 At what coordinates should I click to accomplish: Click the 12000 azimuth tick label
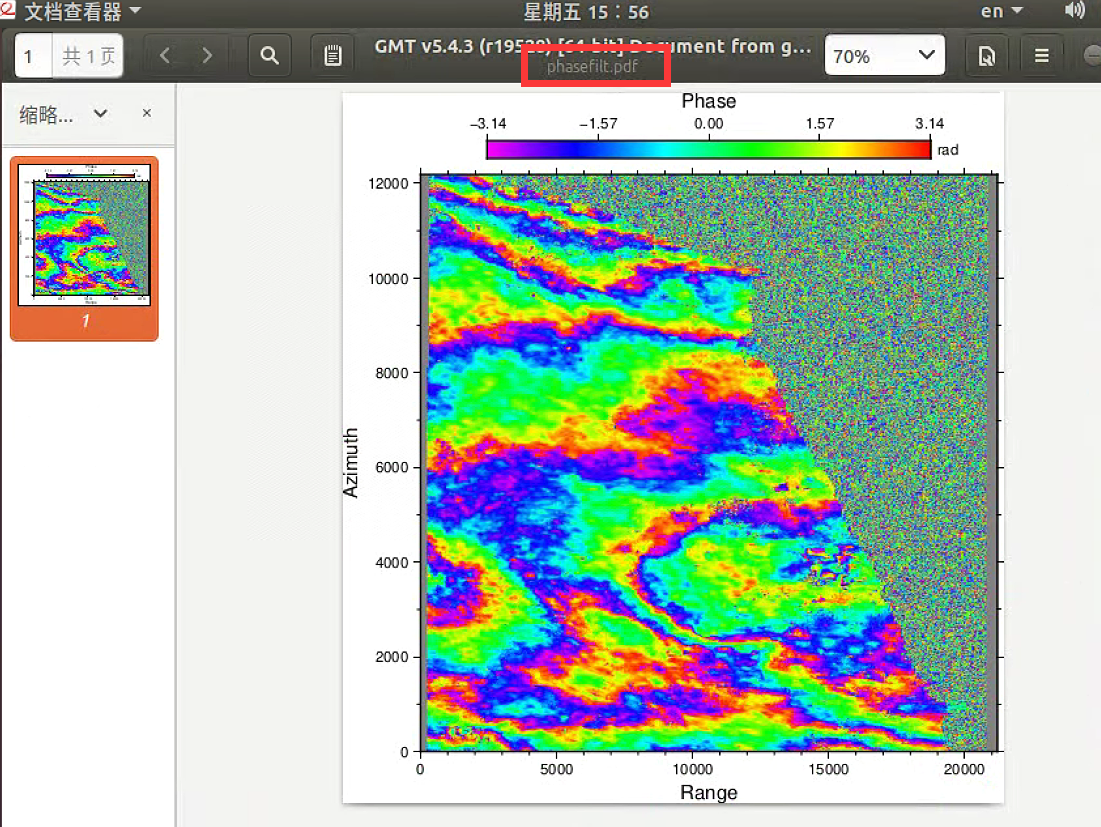tap(388, 184)
